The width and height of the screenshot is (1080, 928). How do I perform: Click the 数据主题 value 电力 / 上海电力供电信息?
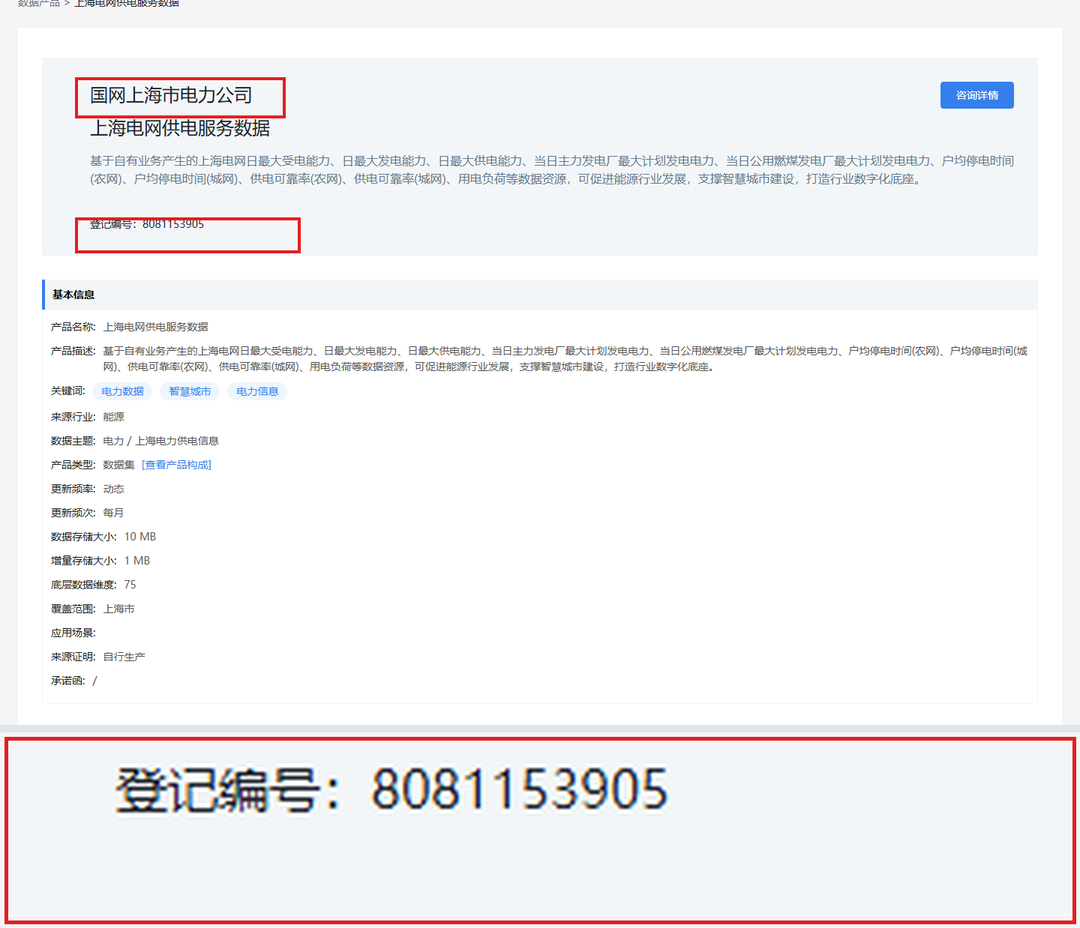[160, 441]
